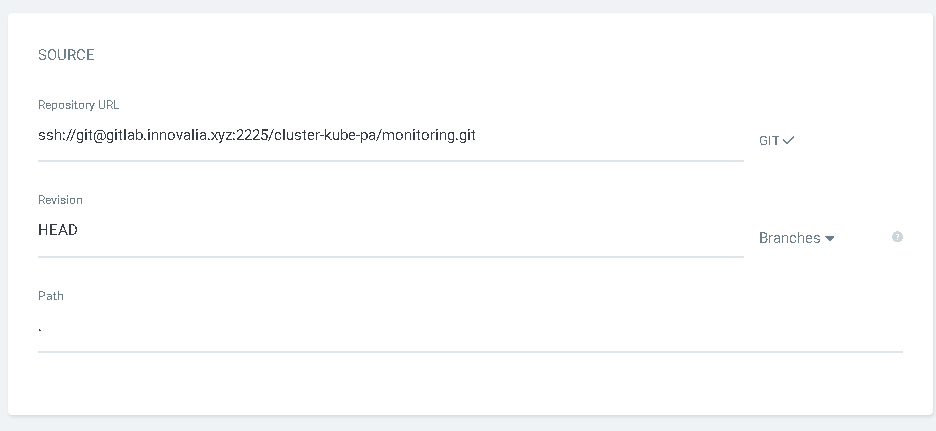Expand the Branches dropdown
The image size is (936, 431).
tap(796, 238)
